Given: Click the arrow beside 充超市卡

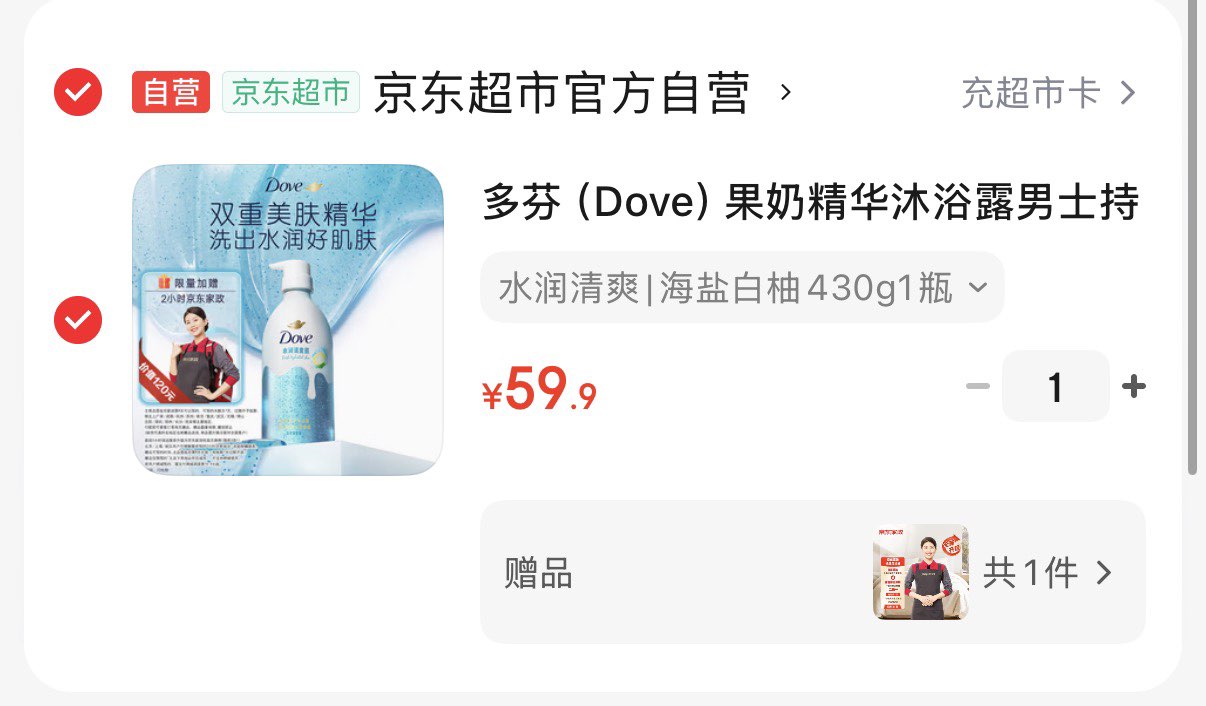Looking at the screenshot, I should click(x=1127, y=93).
